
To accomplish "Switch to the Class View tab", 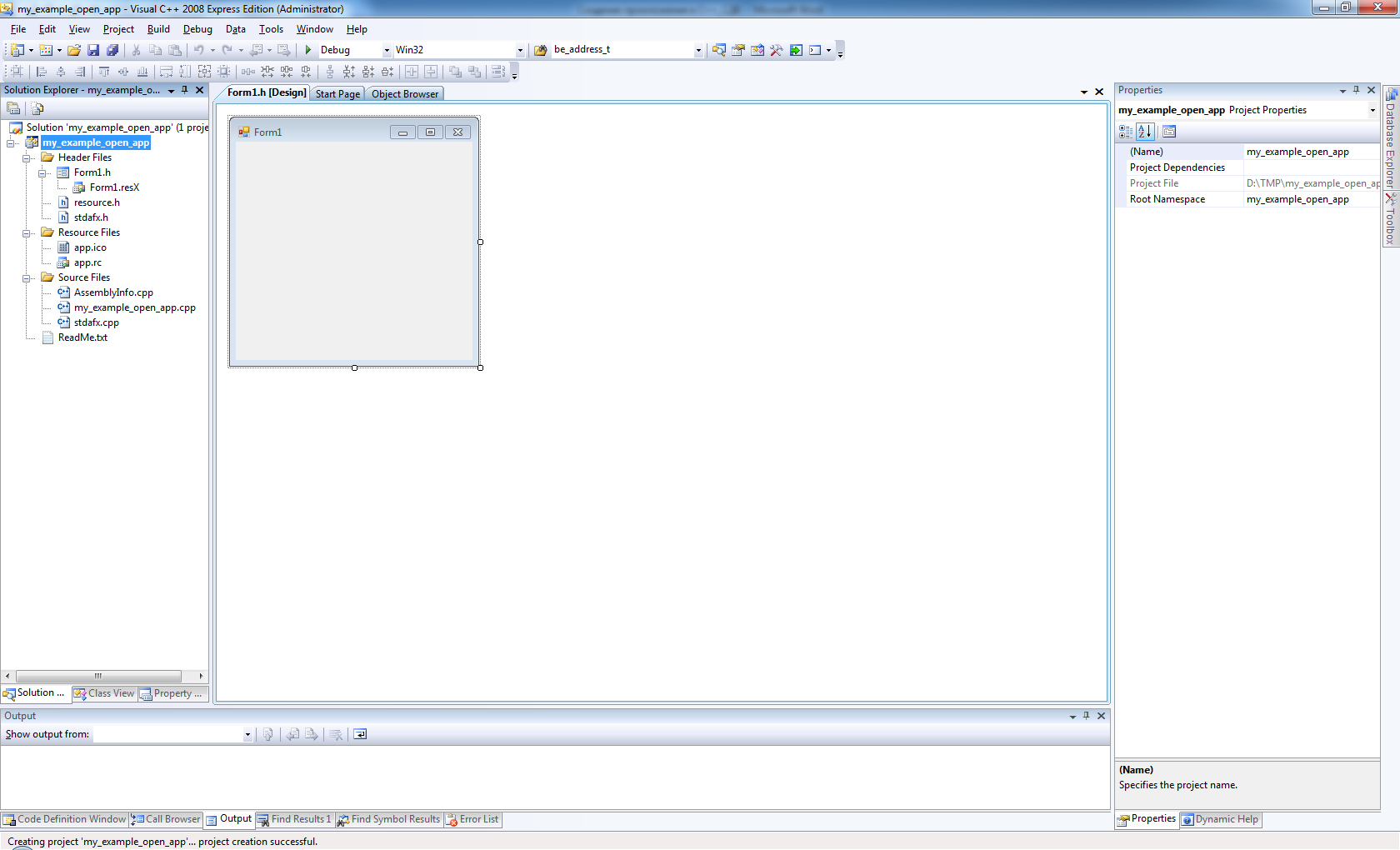I will point(104,693).
